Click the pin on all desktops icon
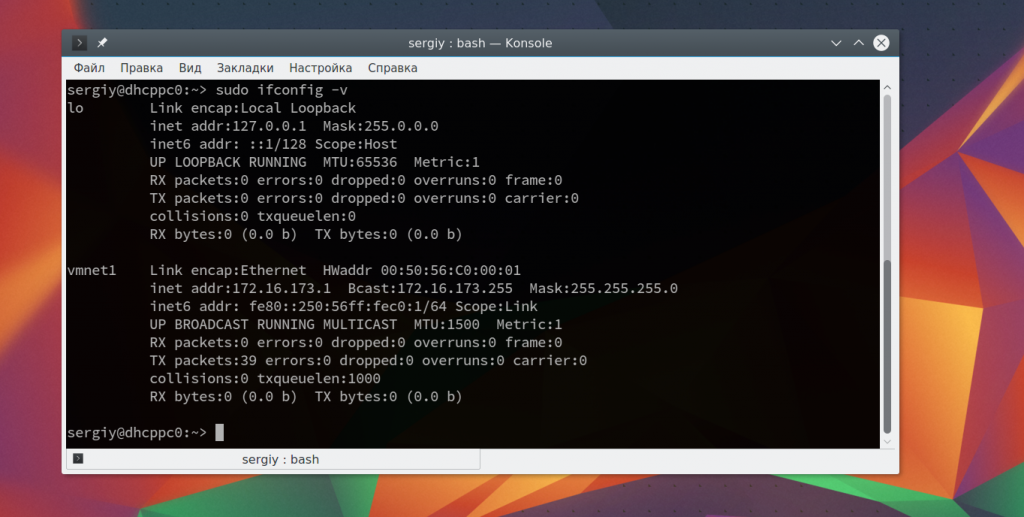The height and width of the screenshot is (517, 1024). (x=102, y=43)
